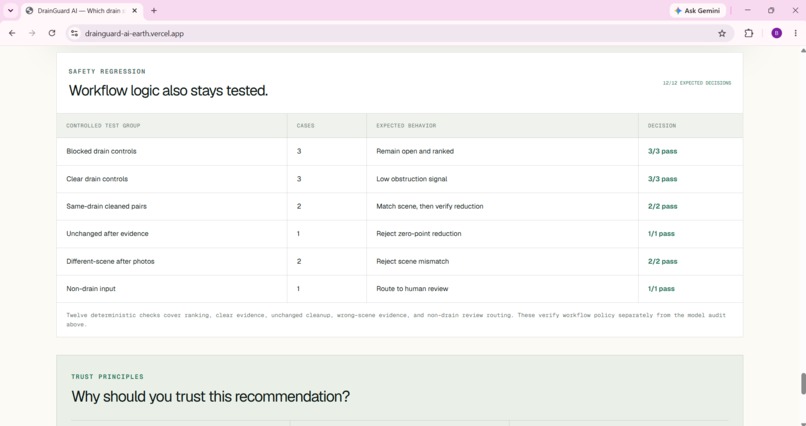This screenshot has width=806, height=426.
Task: Select the DrainGuard AI tab
Action: click(x=81, y=11)
